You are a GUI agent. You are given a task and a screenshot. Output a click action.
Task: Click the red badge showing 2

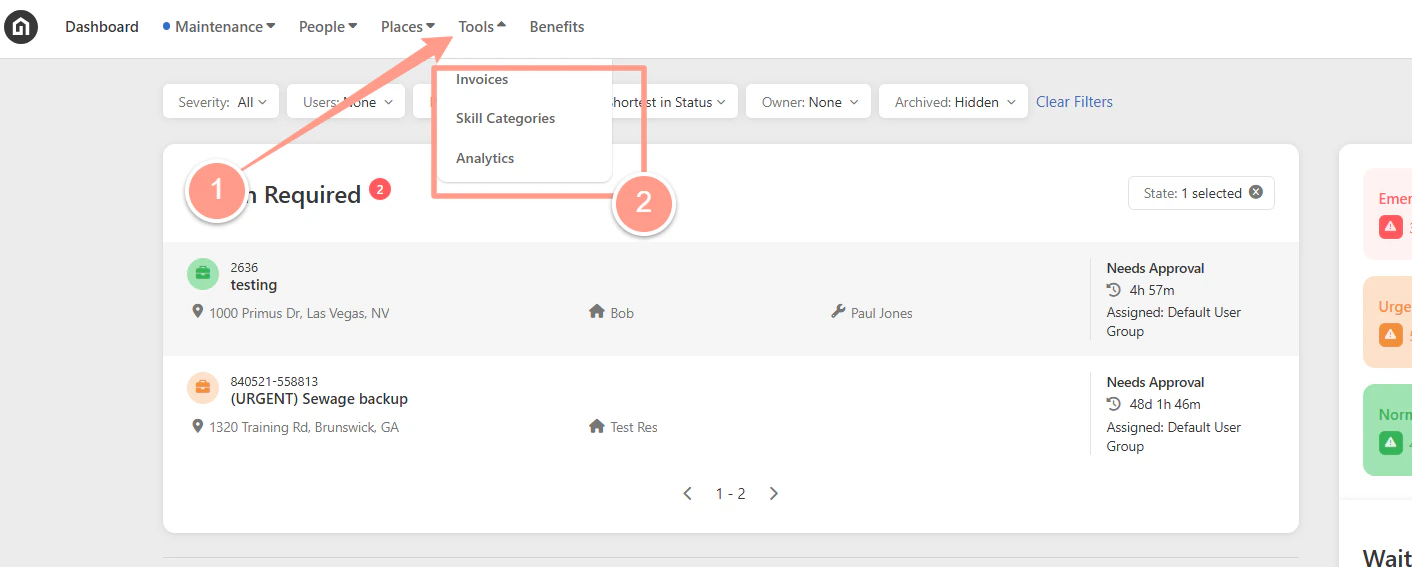click(380, 189)
